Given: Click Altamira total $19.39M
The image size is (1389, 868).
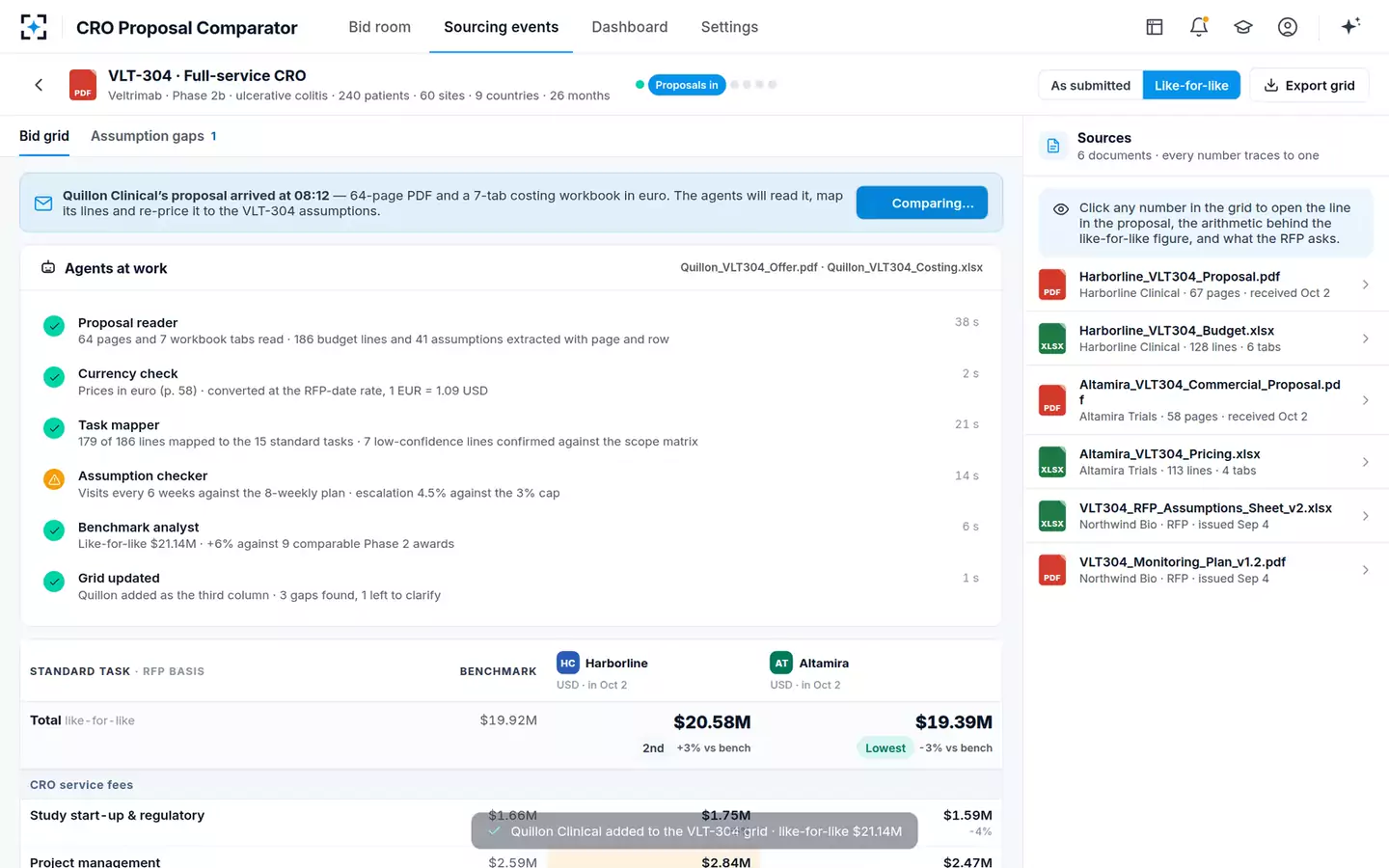Looking at the screenshot, I should tap(953, 722).
